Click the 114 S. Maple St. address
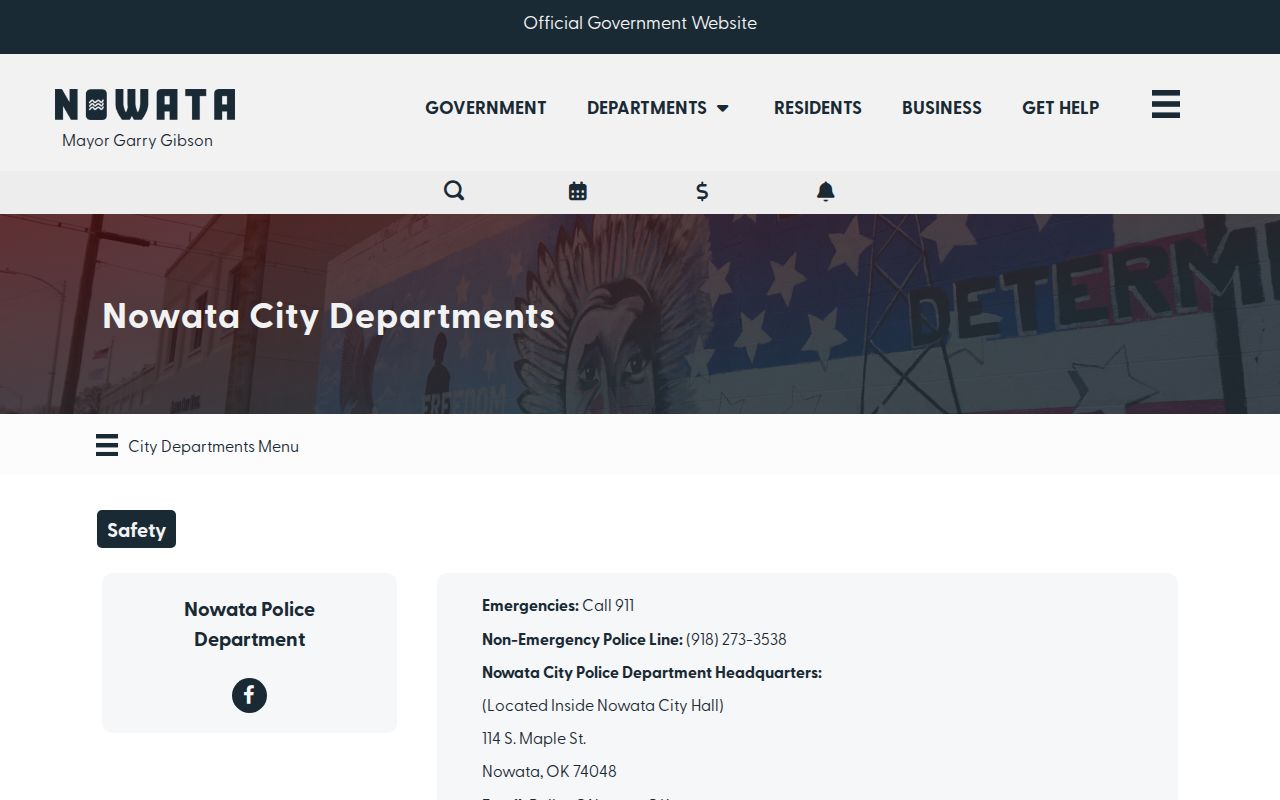This screenshot has height=800, width=1280. click(534, 739)
